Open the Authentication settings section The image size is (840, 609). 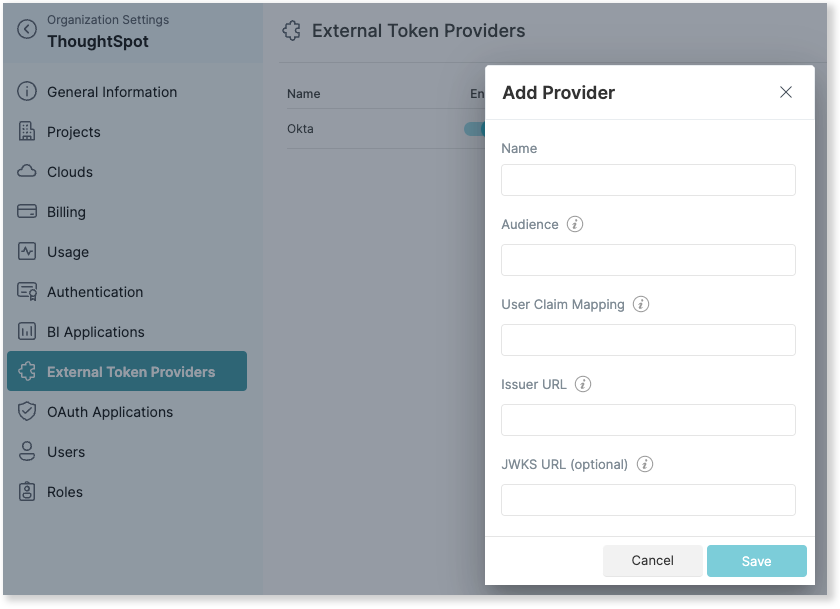coord(95,291)
